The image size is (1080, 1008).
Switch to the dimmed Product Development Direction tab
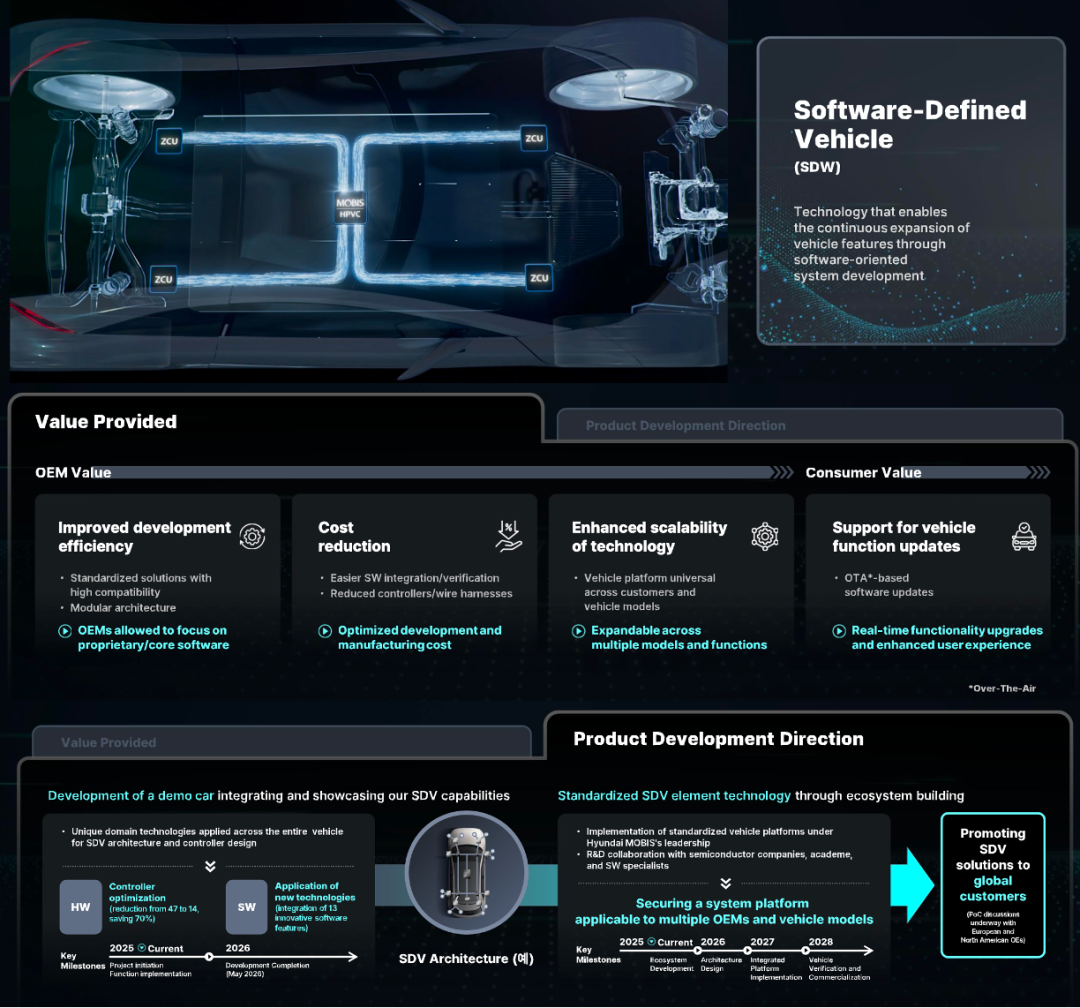[x=686, y=426]
